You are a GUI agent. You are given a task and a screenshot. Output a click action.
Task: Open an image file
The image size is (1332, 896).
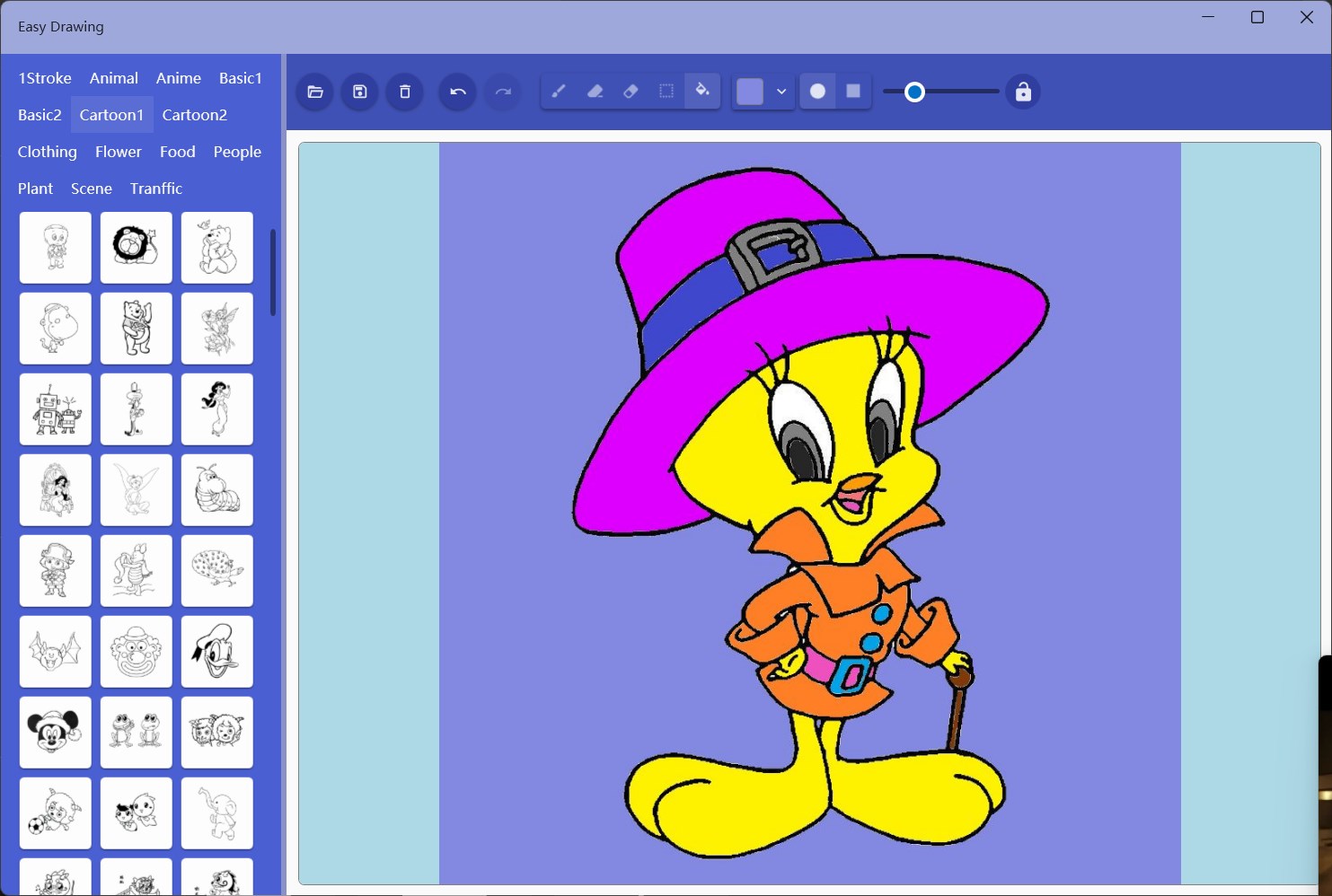(x=314, y=91)
